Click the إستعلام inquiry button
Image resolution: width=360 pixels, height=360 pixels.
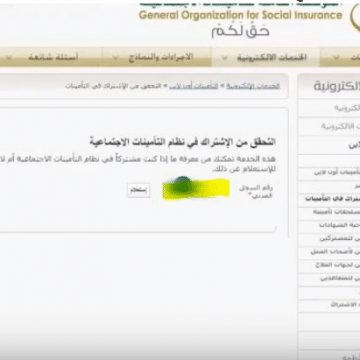(139, 190)
